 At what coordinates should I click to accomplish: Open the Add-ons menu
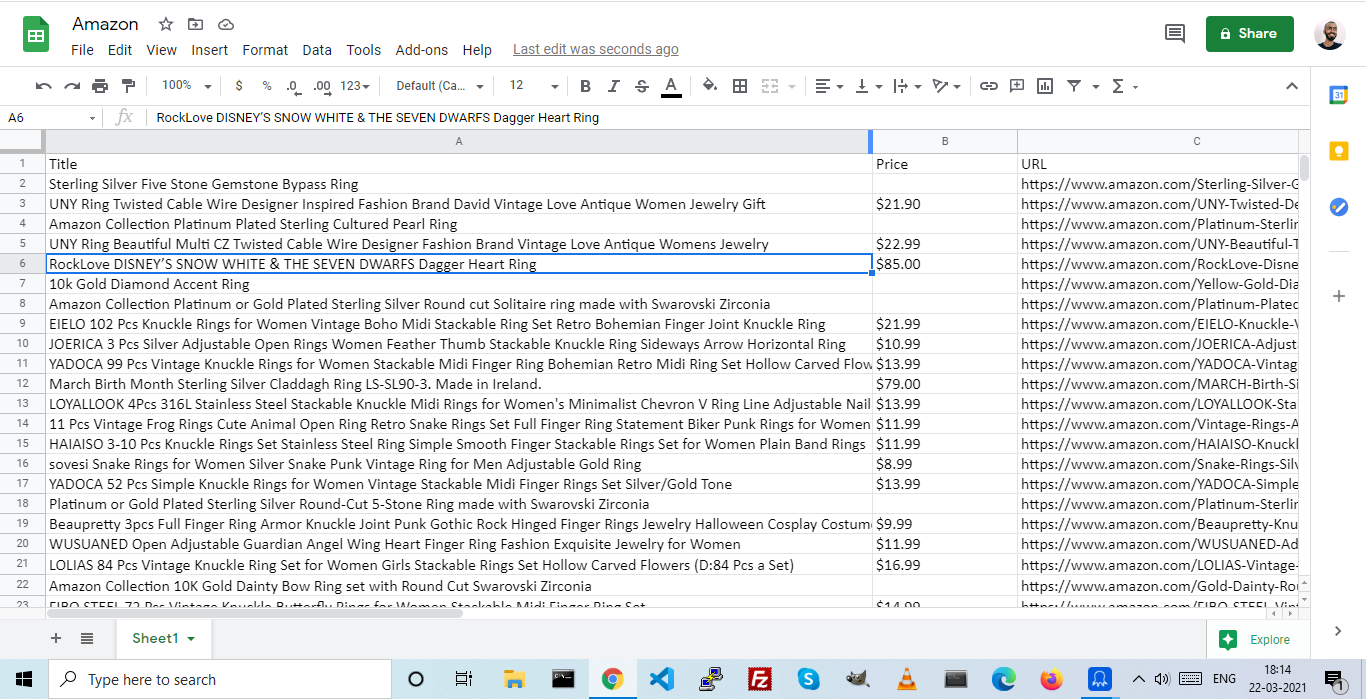tap(422, 50)
